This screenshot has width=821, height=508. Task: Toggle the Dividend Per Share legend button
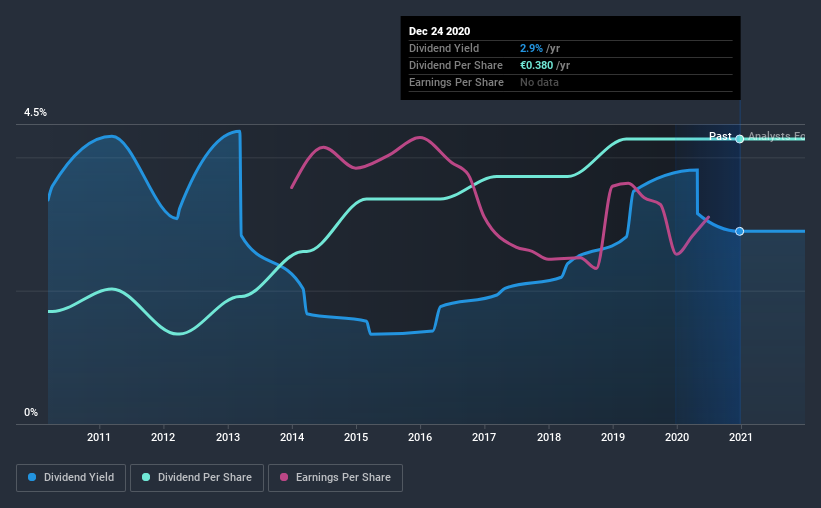tap(197, 478)
